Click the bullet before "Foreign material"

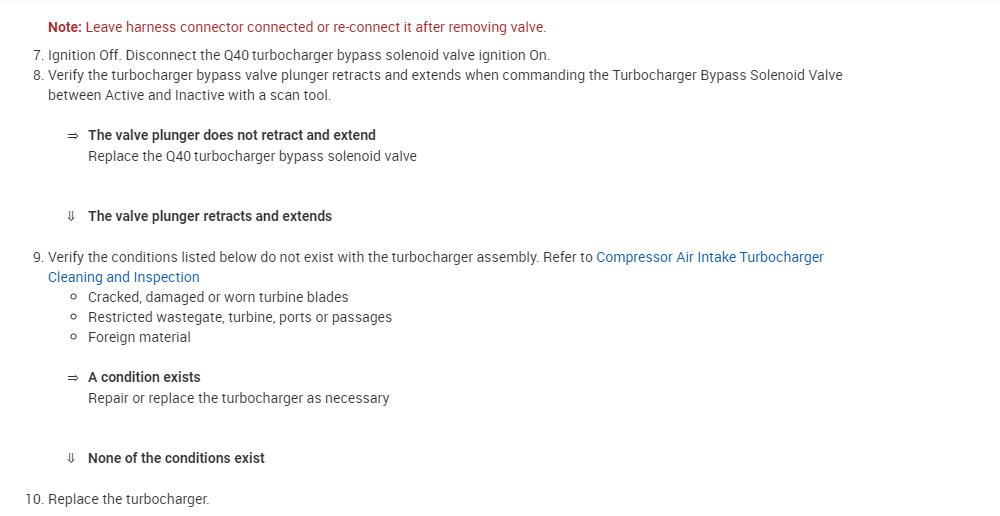[74, 337]
